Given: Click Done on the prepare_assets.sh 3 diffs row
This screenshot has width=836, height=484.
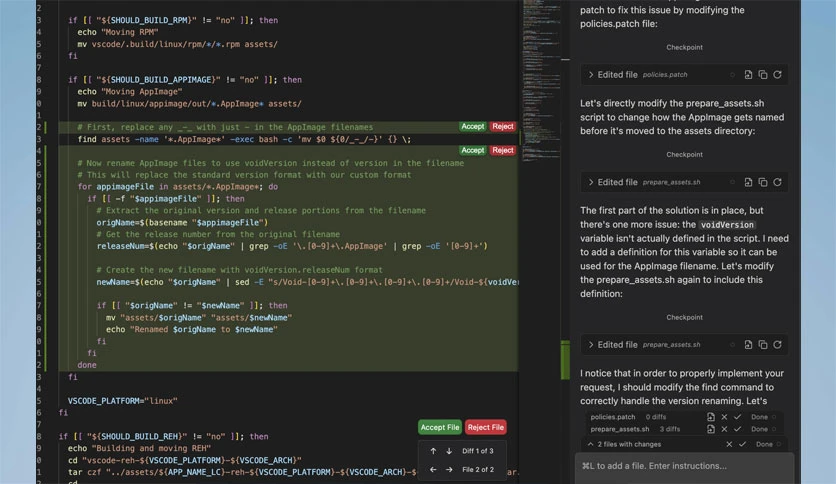Looking at the screenshot, I should coord(759,429).
